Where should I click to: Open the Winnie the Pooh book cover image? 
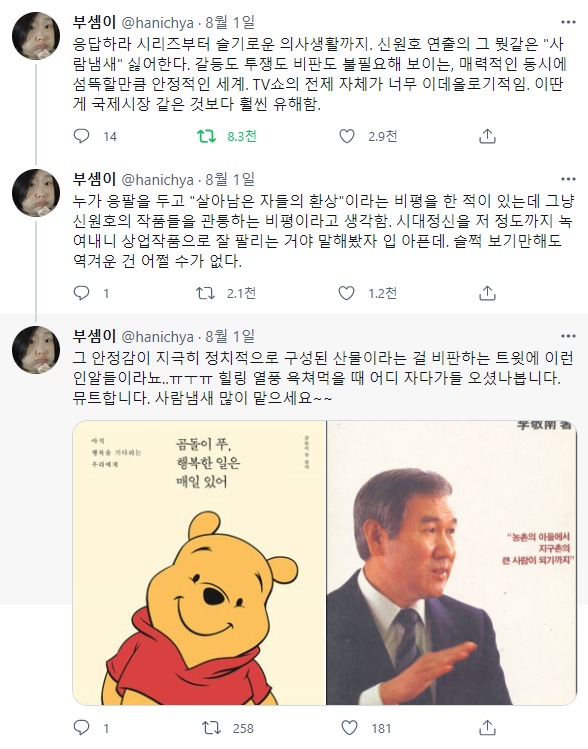199,563
